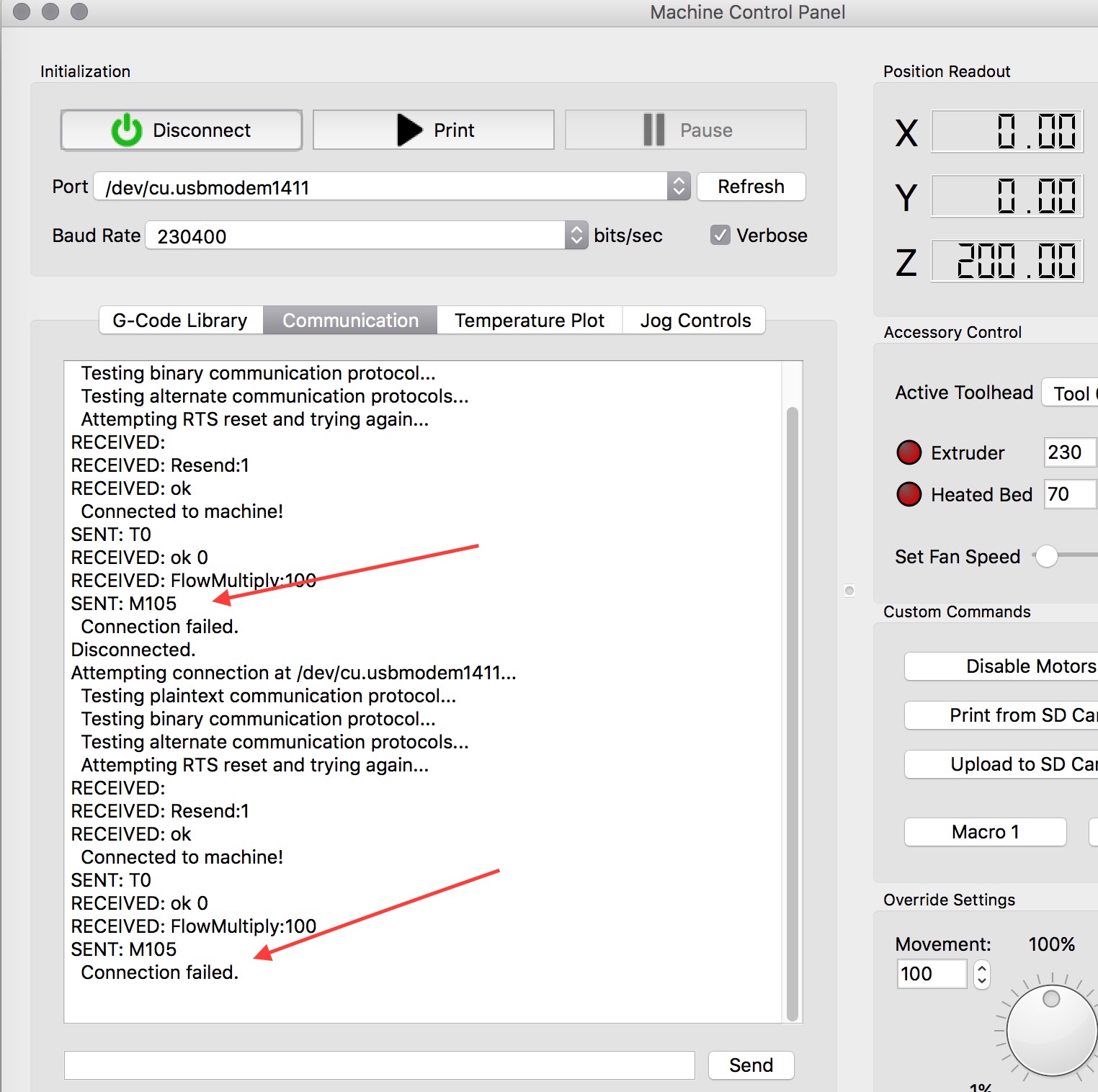Click Print from SD Card button

(1001, 715)
